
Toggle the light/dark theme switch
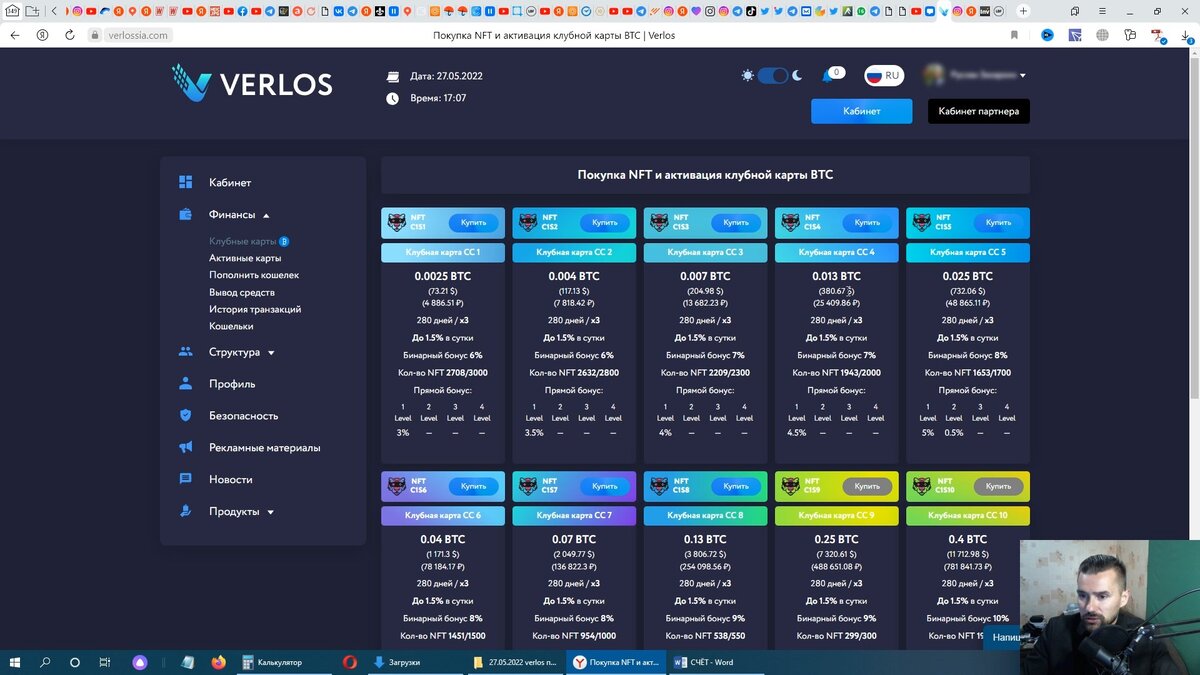[x=773, y=76]
